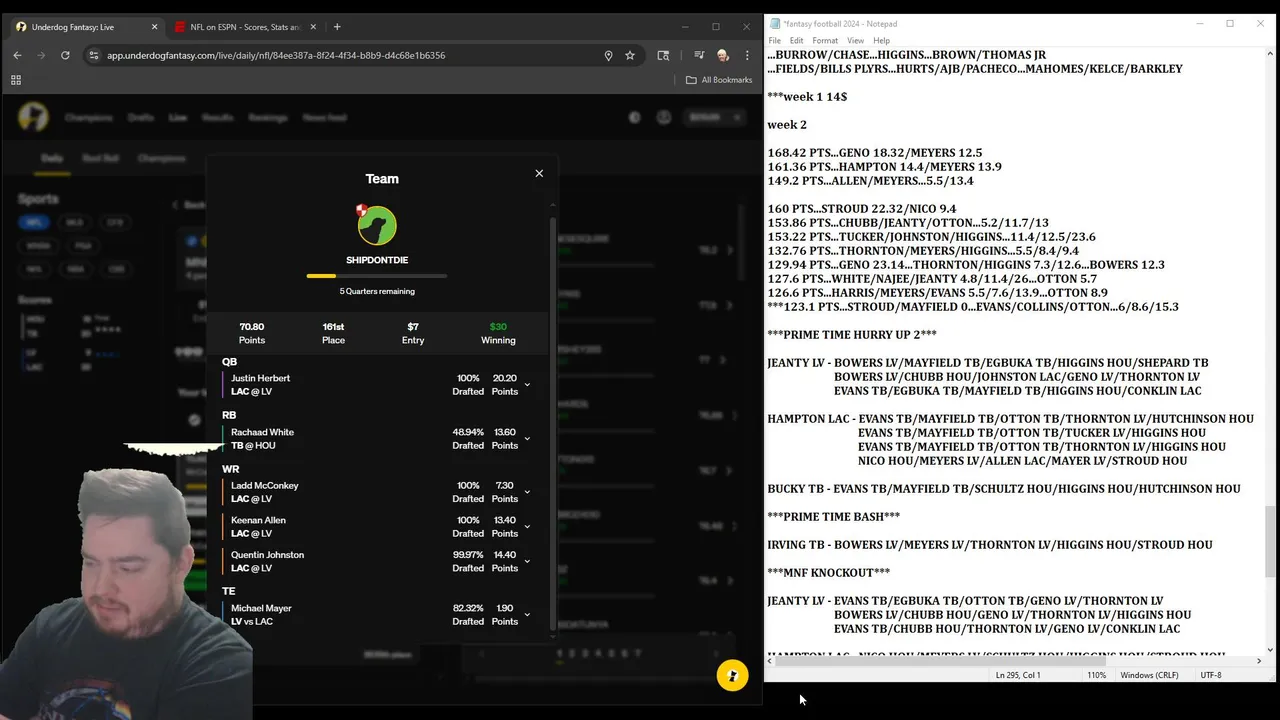This screenshot has width=1280, height=720.
Task: Click the 'IRVING TB - BOWERS LV' line
Action: pos(990,545)
